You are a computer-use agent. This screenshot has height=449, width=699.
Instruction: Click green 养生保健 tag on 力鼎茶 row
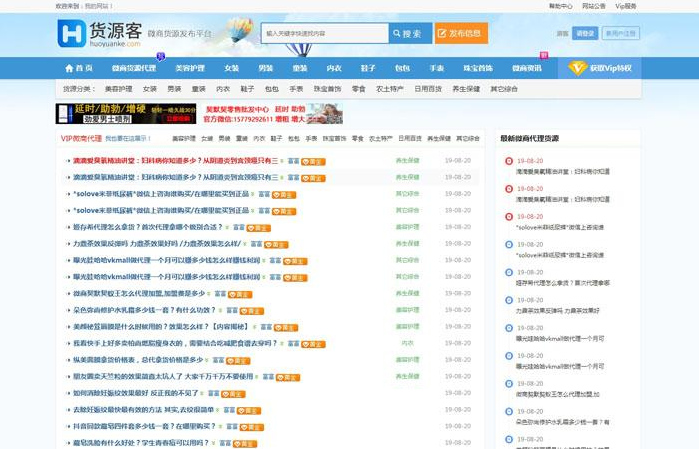click(x=407, y=243)
